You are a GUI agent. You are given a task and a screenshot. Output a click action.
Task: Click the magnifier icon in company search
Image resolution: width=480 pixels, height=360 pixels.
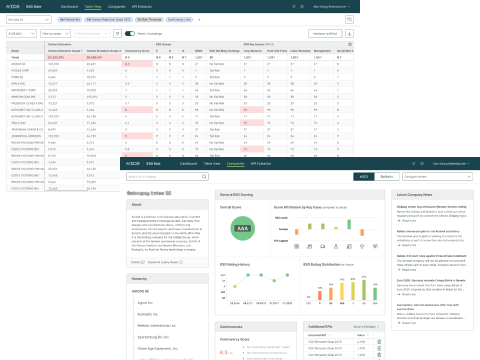(204, 177)
